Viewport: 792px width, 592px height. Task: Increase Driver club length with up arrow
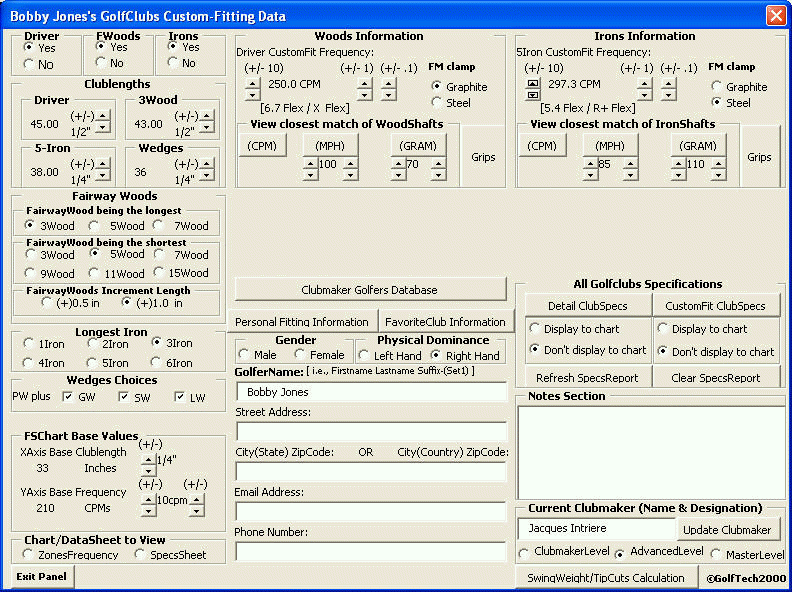click(x=102, y=116)
